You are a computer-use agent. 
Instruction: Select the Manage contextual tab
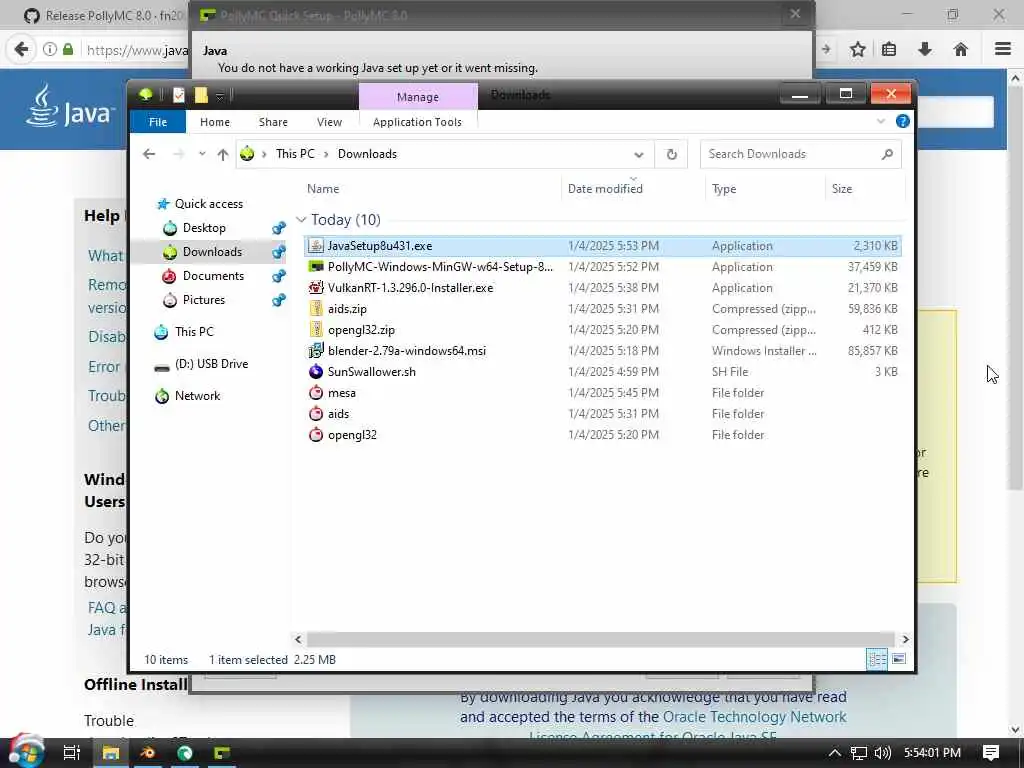coord(418,97)
